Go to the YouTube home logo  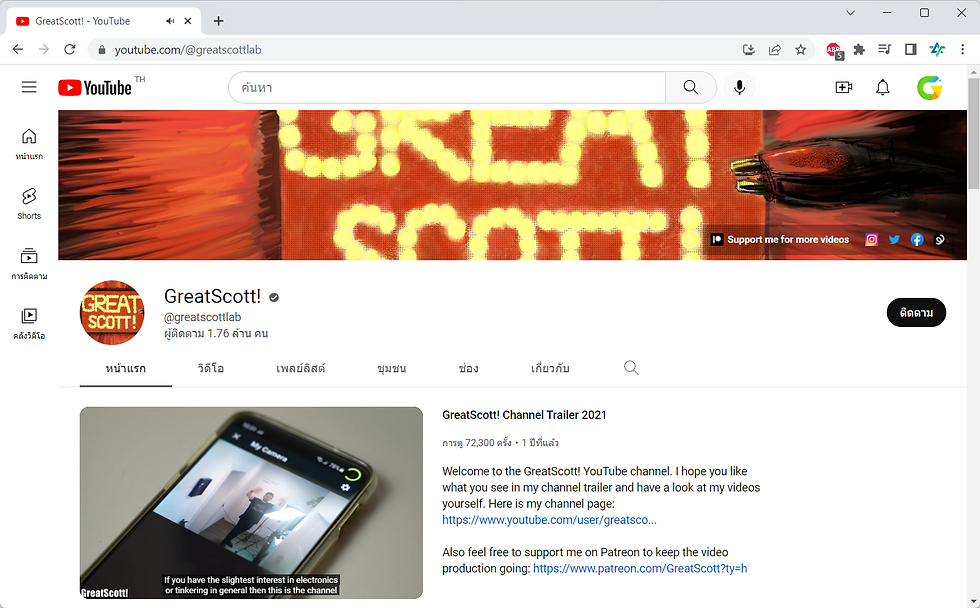click(95, 87)
